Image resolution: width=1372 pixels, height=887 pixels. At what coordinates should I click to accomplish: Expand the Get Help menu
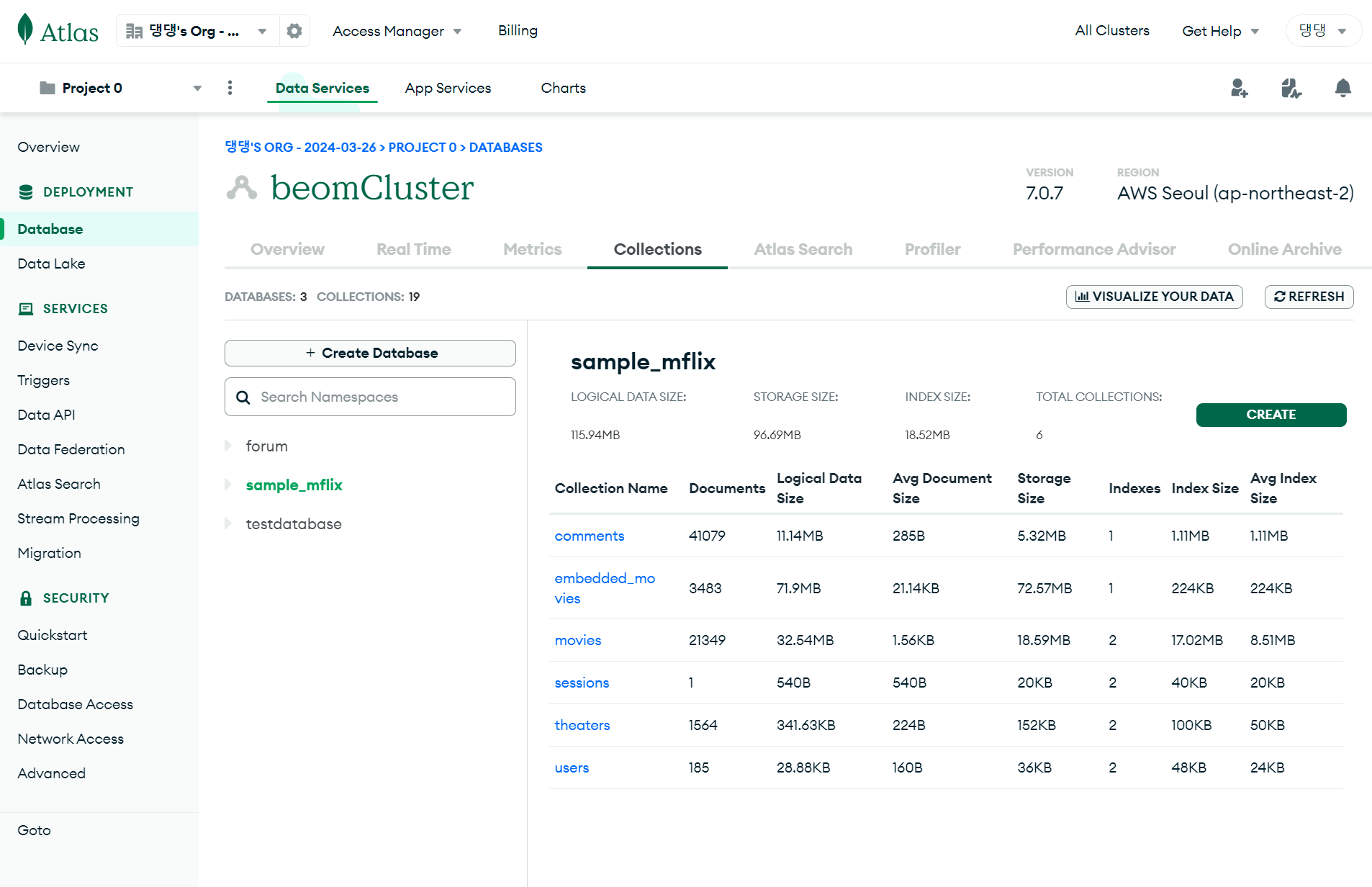1221,31
